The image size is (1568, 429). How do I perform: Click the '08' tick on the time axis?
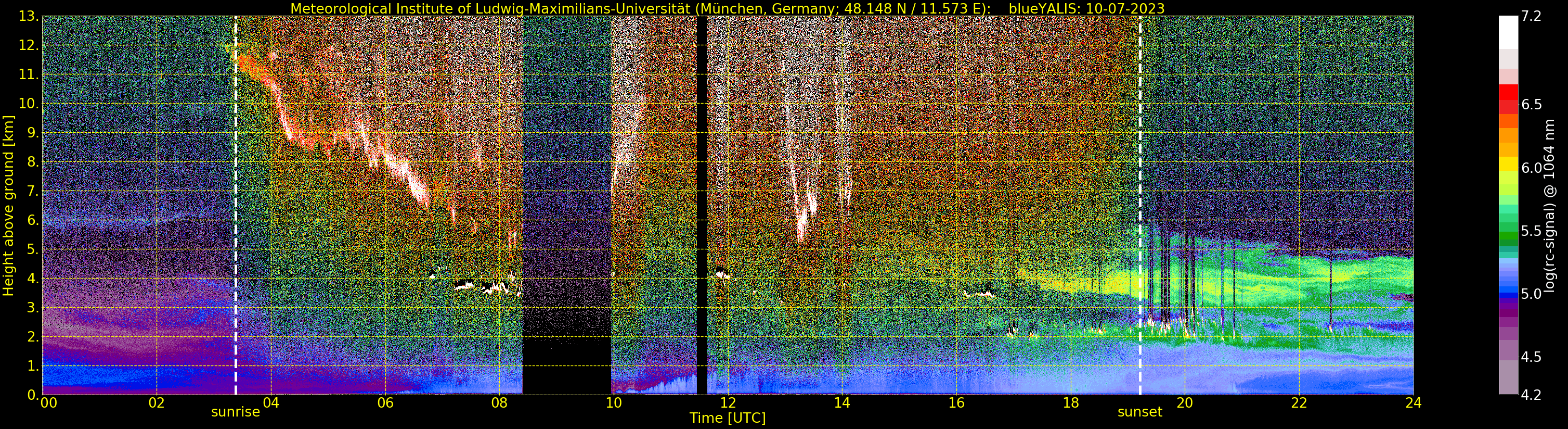pos(499,403)
